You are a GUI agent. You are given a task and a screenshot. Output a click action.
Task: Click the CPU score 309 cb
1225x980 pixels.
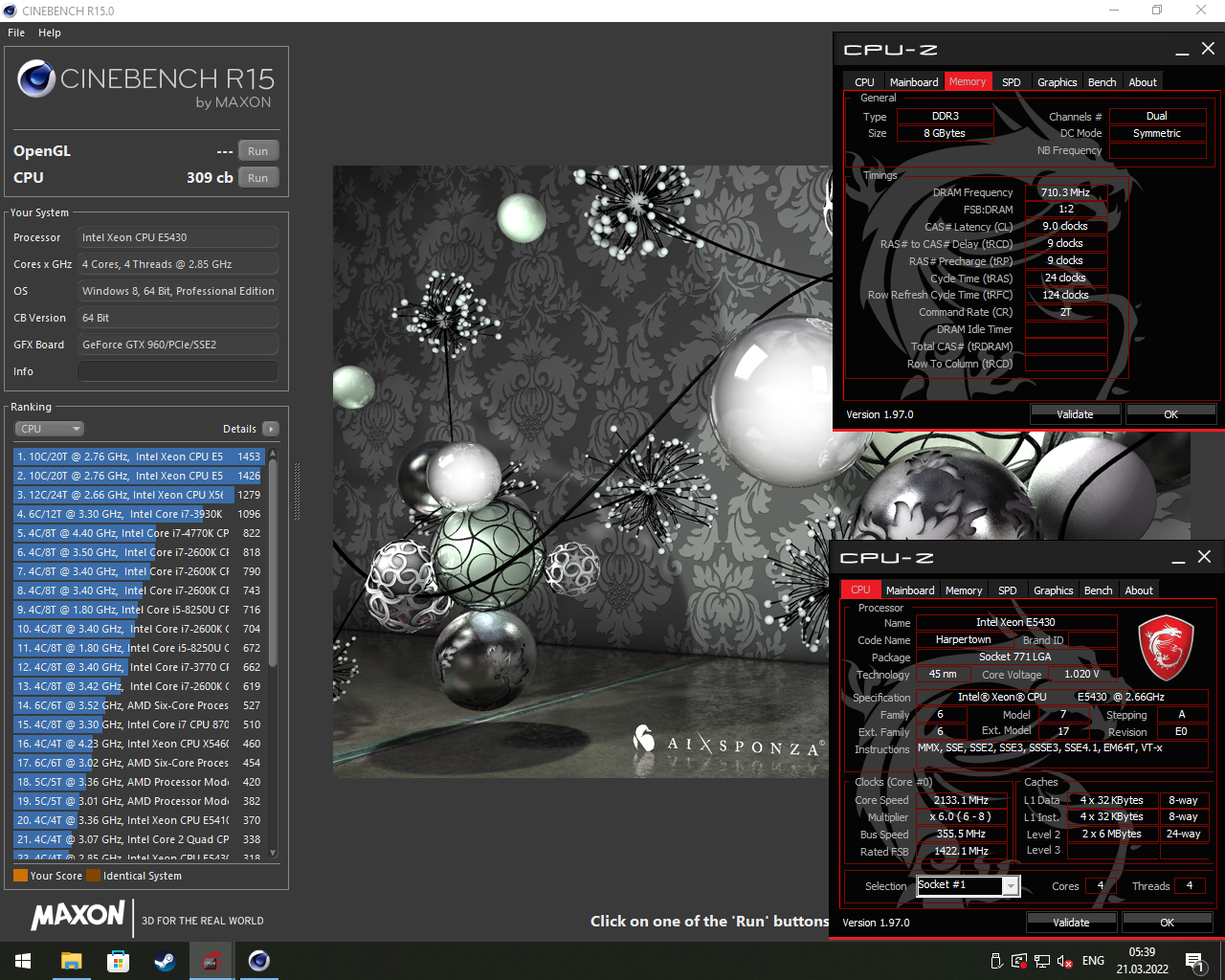[210, 178]
